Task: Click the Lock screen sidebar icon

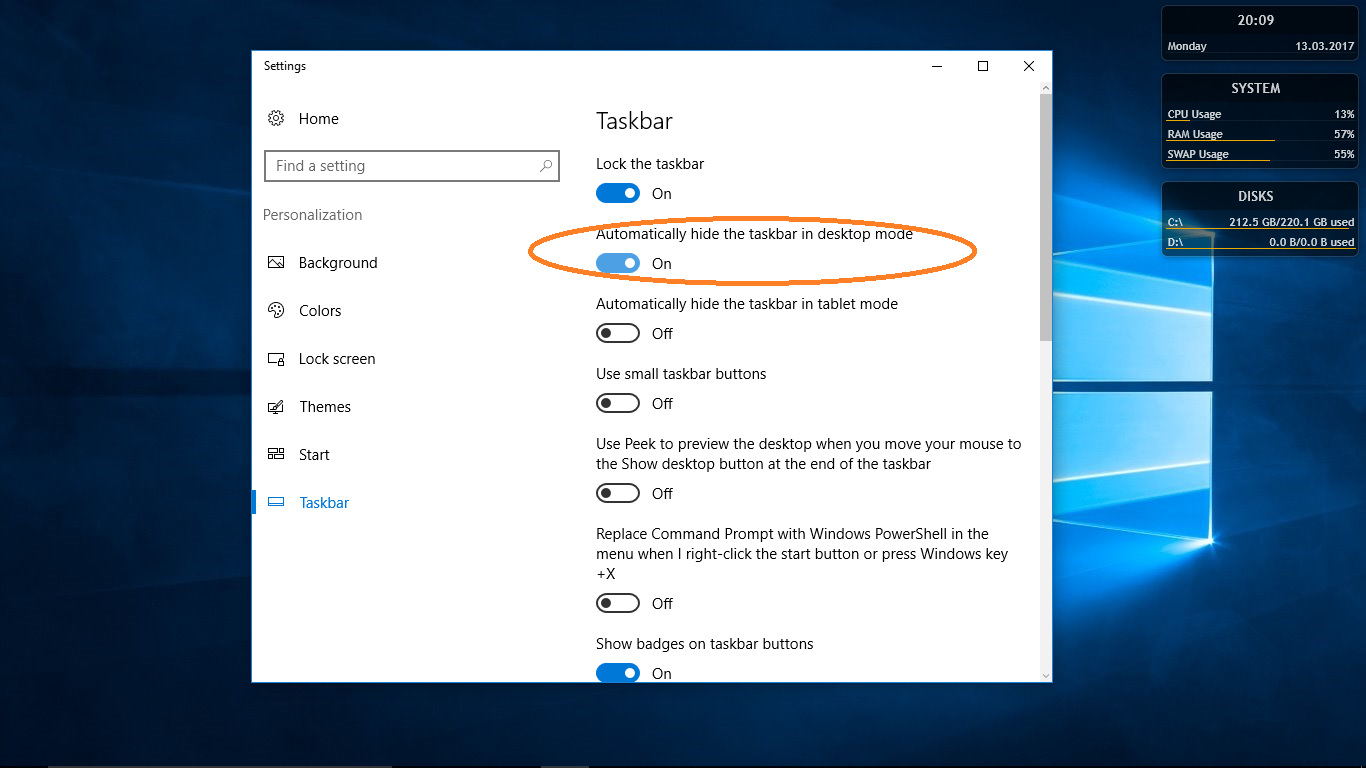Action: coord(276,358)
